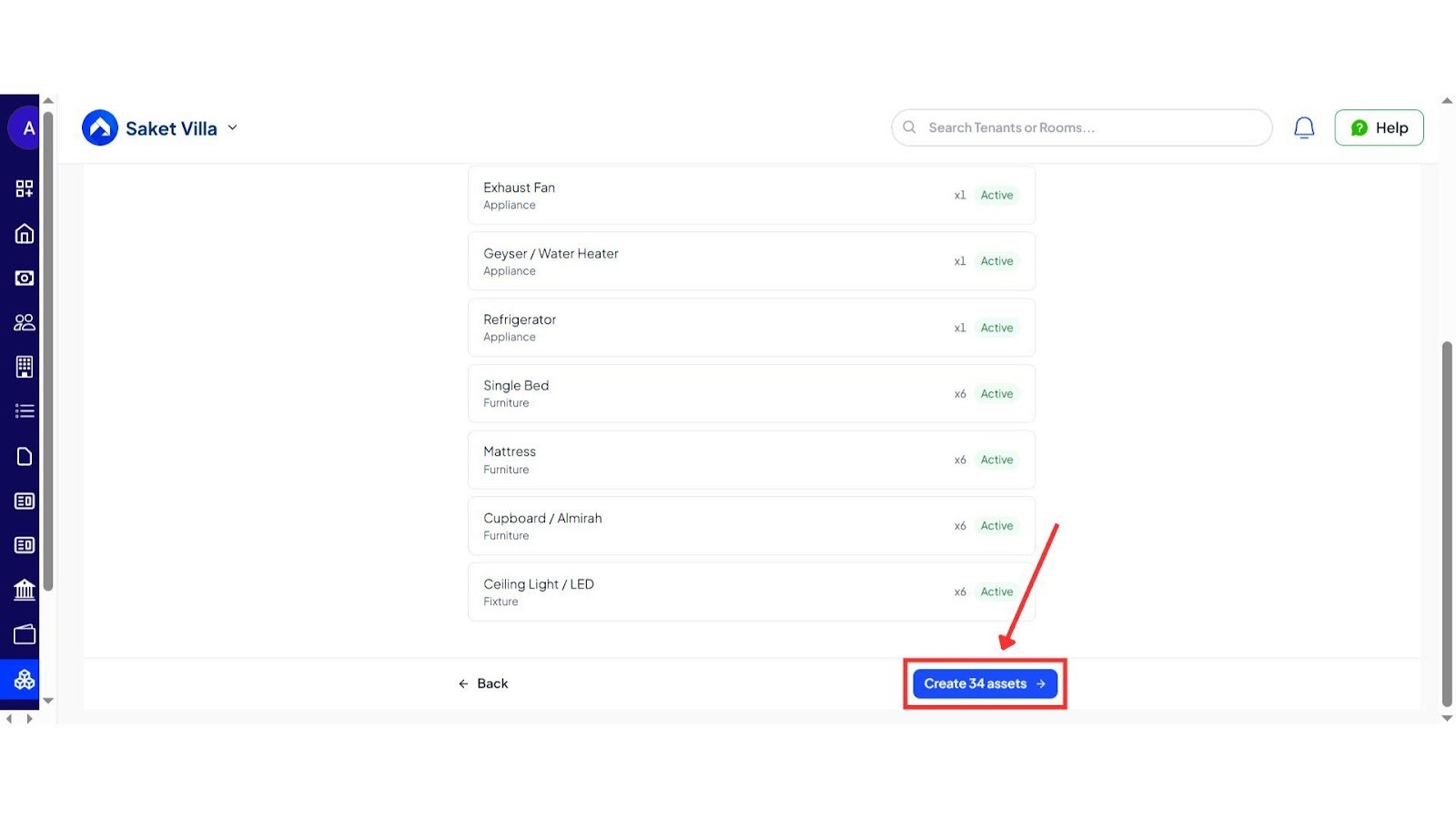1456x819 pixels.
Task: Open the tenants people icon in sidebar
Action: [x=25, y=322]
